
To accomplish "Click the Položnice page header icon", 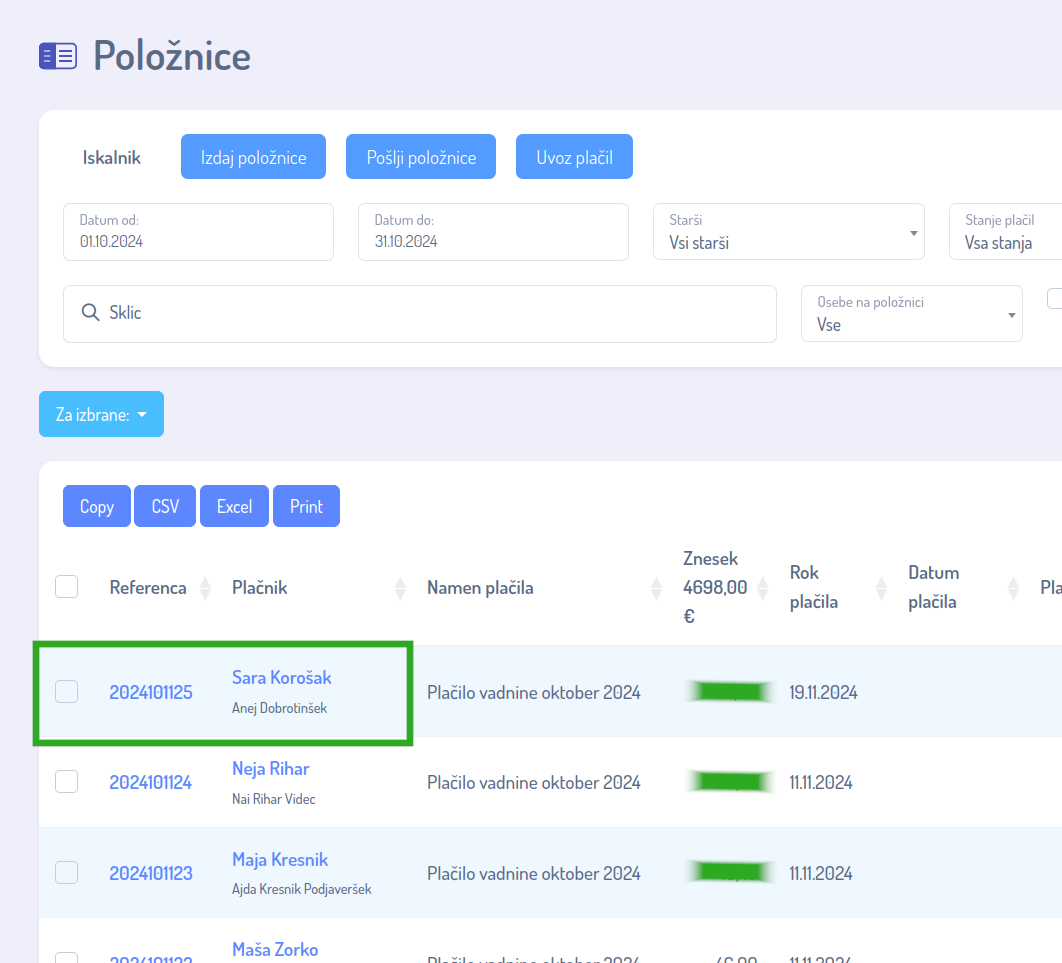I will point(57,56).
